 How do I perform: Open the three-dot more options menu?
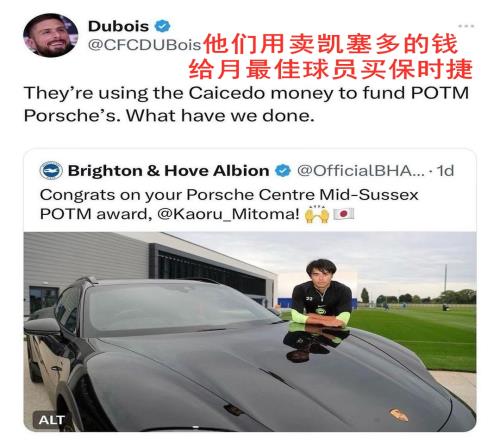pos(466,26)
